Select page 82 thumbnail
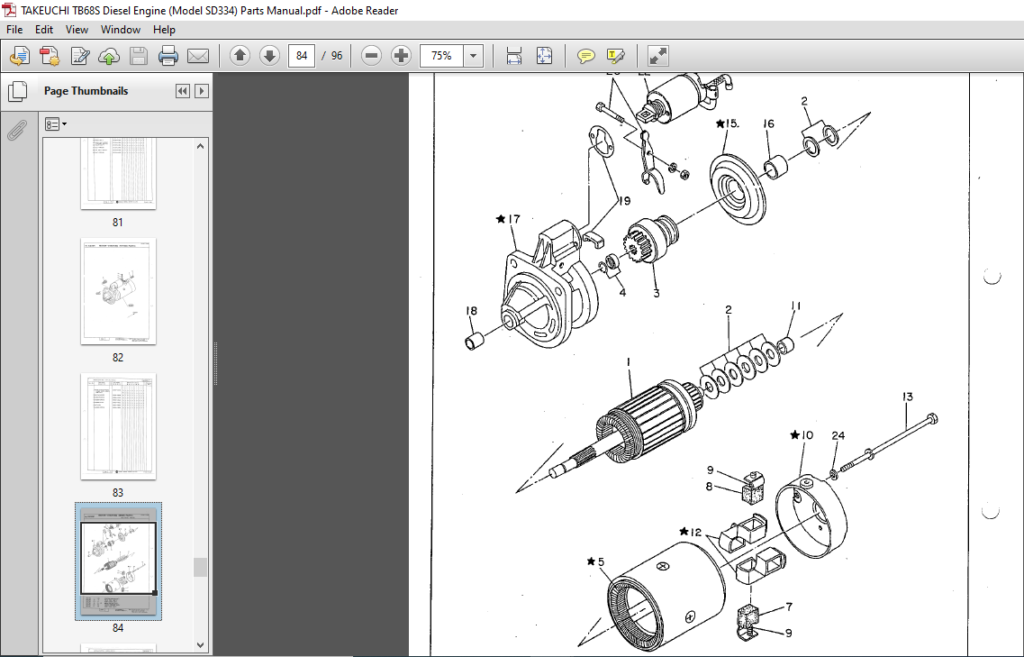The width and height of the screenshot is (1024, 657). click(x=118, y=291)
